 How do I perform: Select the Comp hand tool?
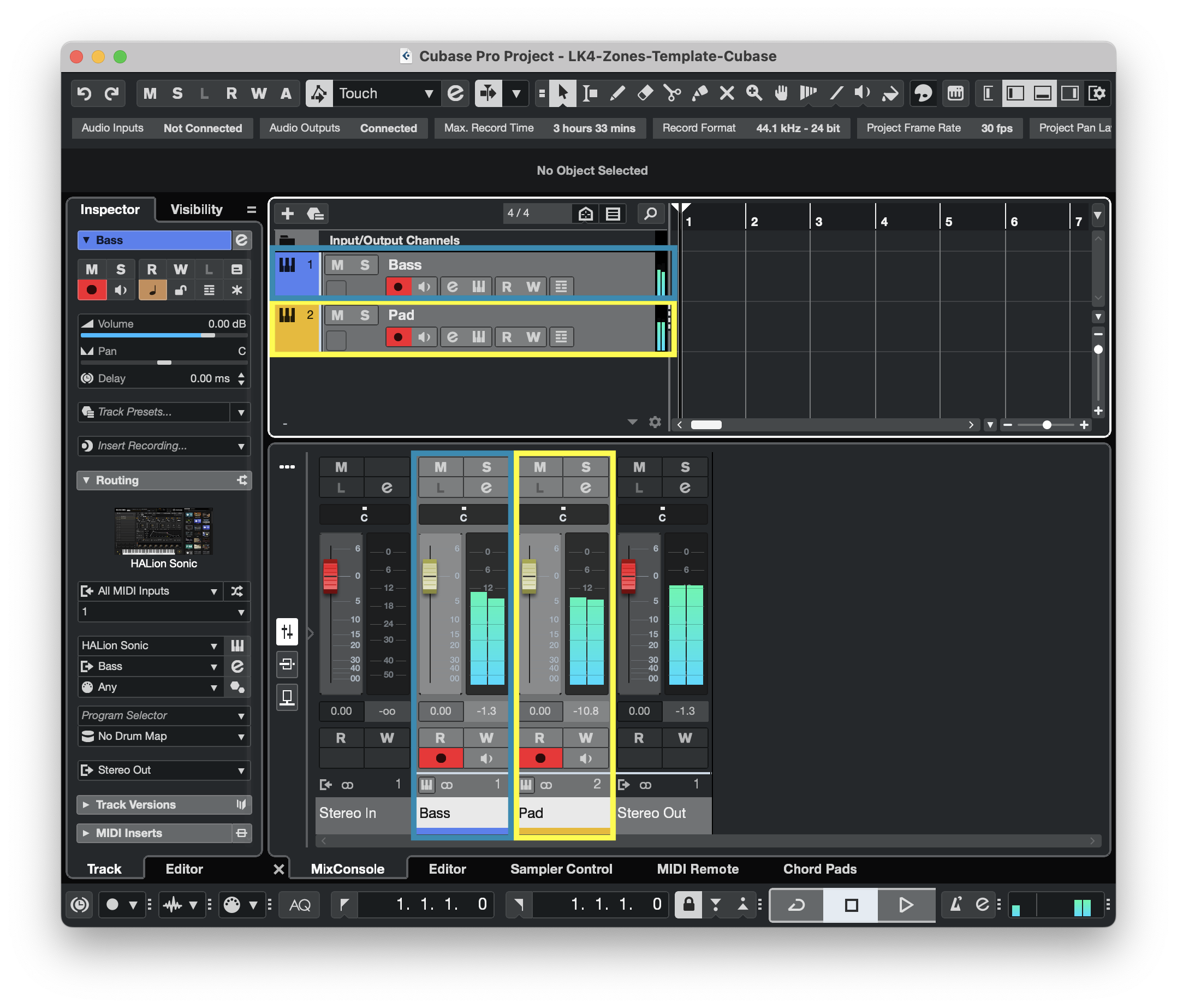pyautogui.click(x=781, y=93)
